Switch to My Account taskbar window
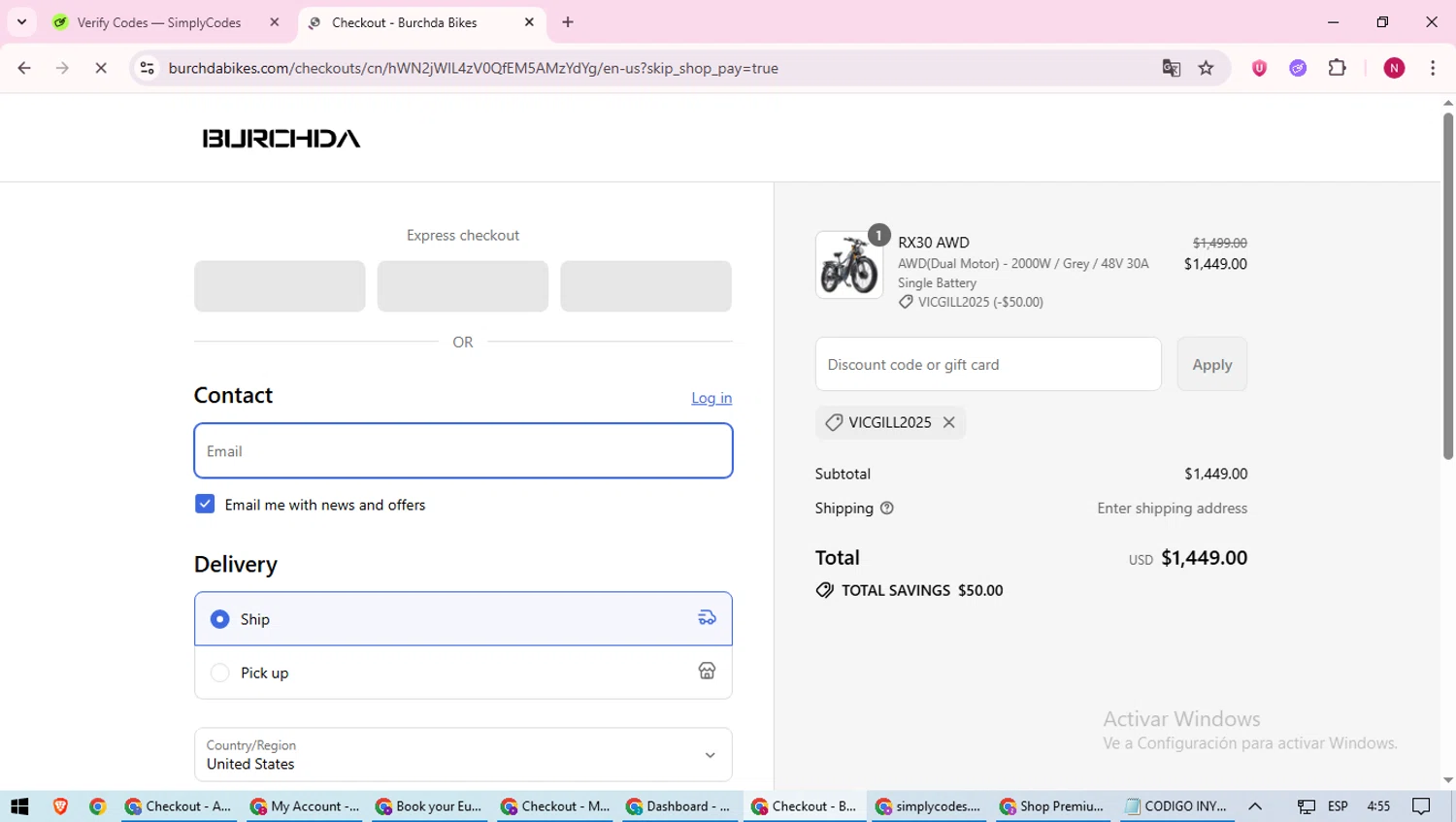1456x822 pixels. (304, 806)
